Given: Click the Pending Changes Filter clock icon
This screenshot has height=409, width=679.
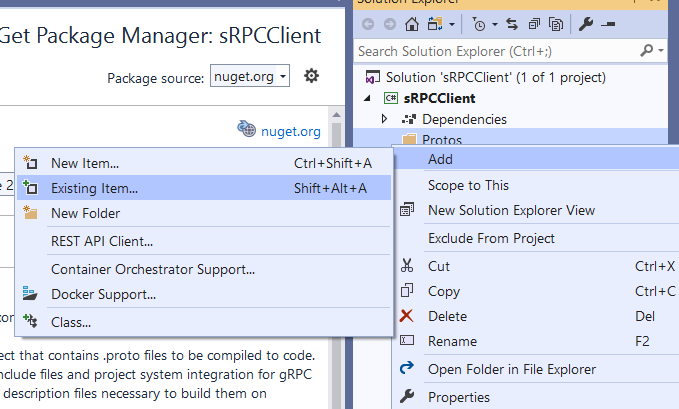Looking at the screenshot, I should point(479,24).
